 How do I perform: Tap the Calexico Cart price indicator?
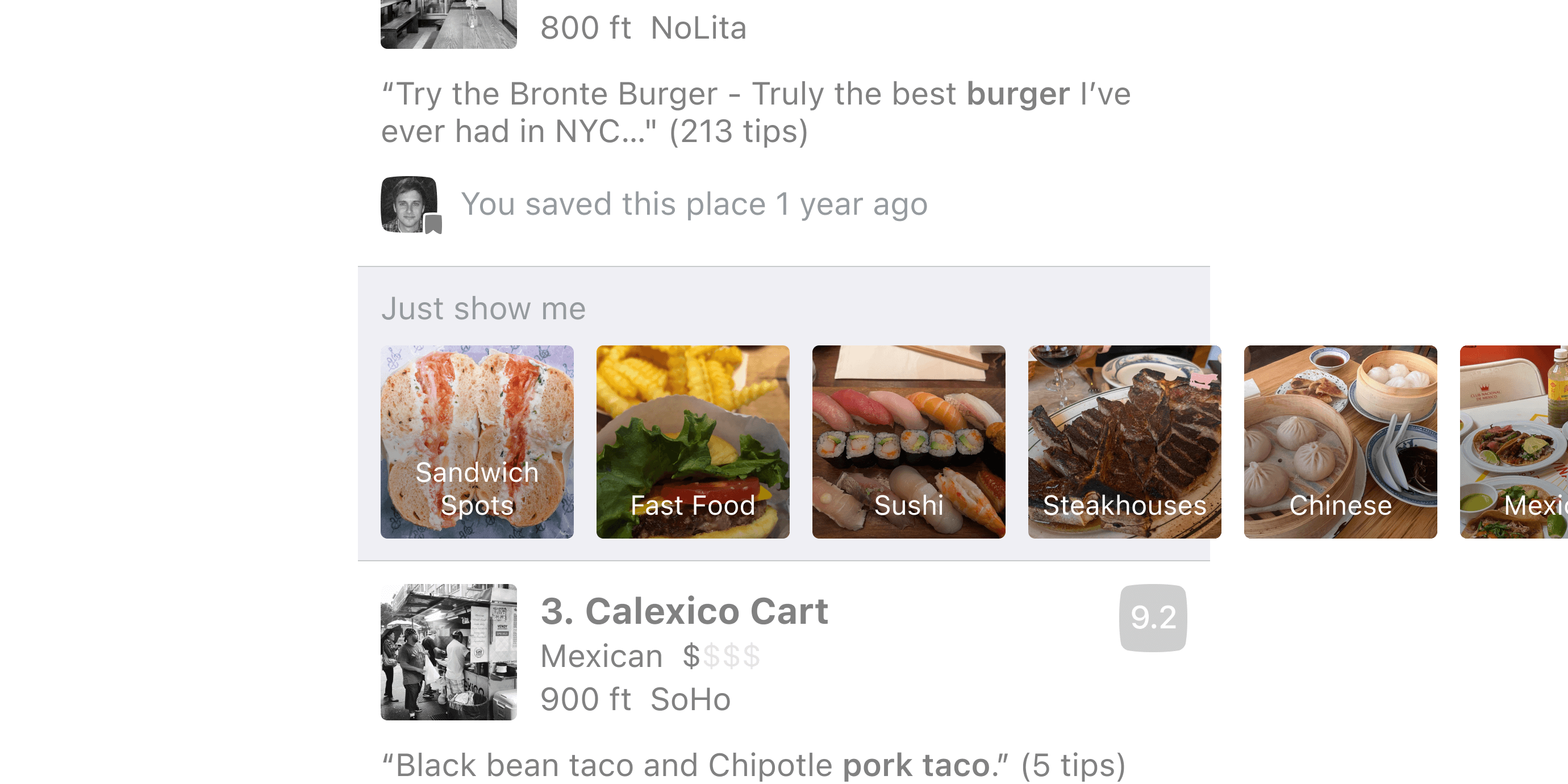(722, 656)
